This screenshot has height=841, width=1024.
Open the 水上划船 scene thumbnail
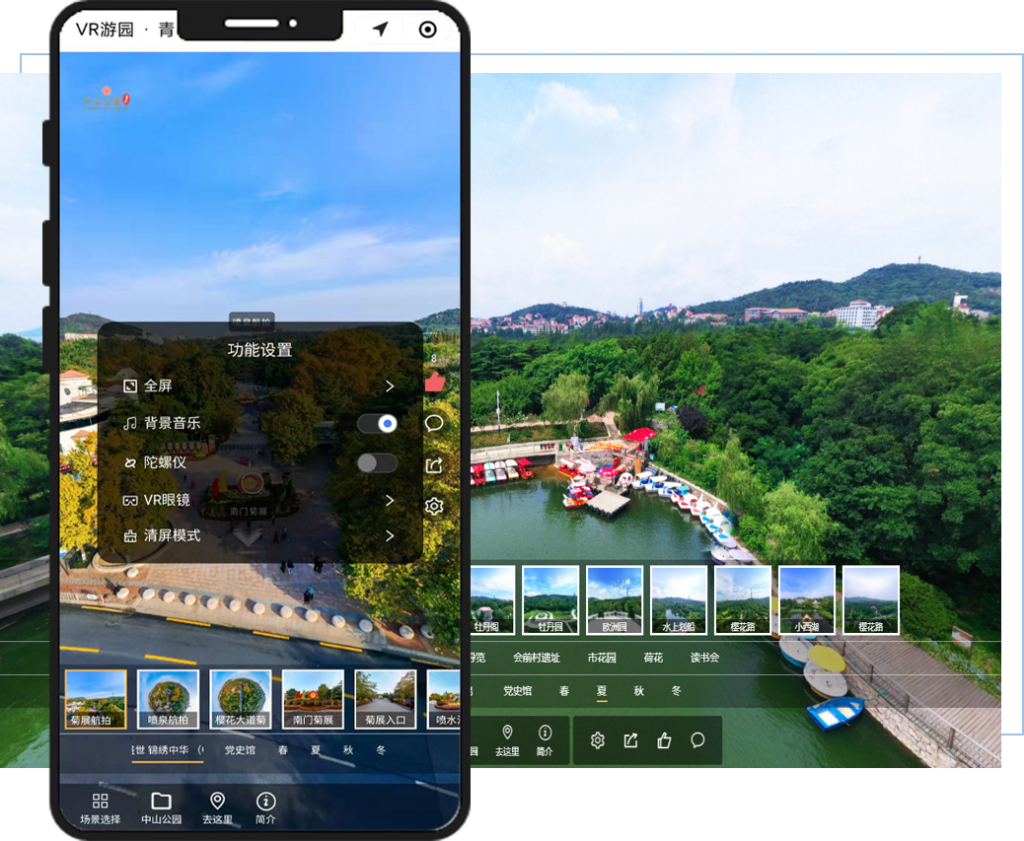coord(679,600)
